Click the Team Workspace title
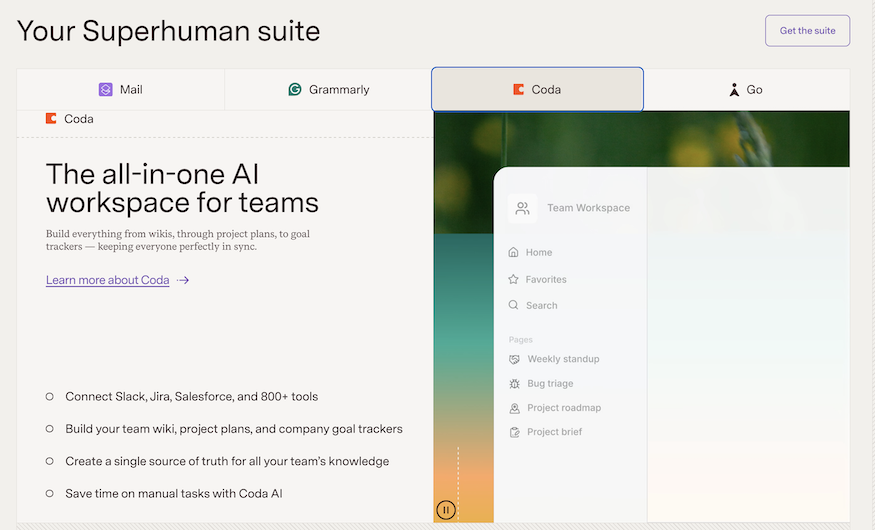This screenshot has width=875, height=530. (x=588, y=208)
